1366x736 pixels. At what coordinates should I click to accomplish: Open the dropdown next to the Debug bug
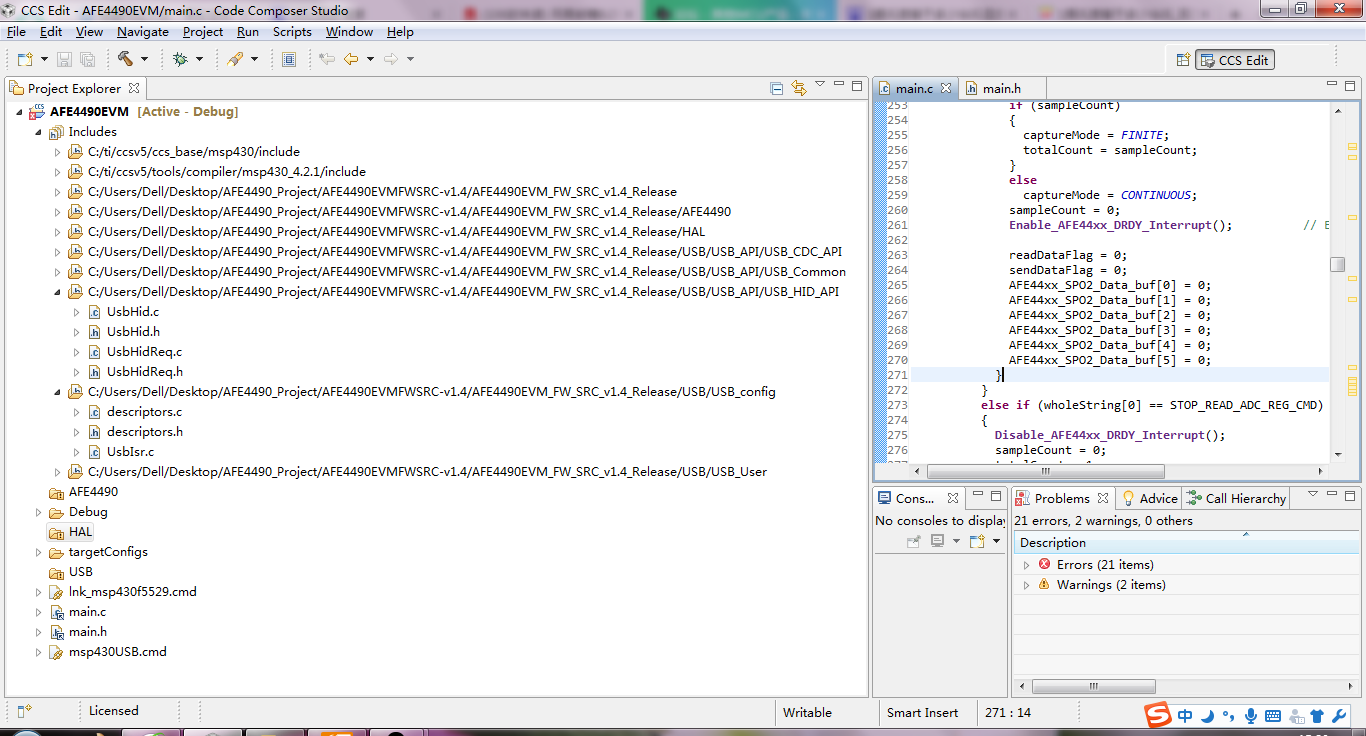click(x=199, y=60)
